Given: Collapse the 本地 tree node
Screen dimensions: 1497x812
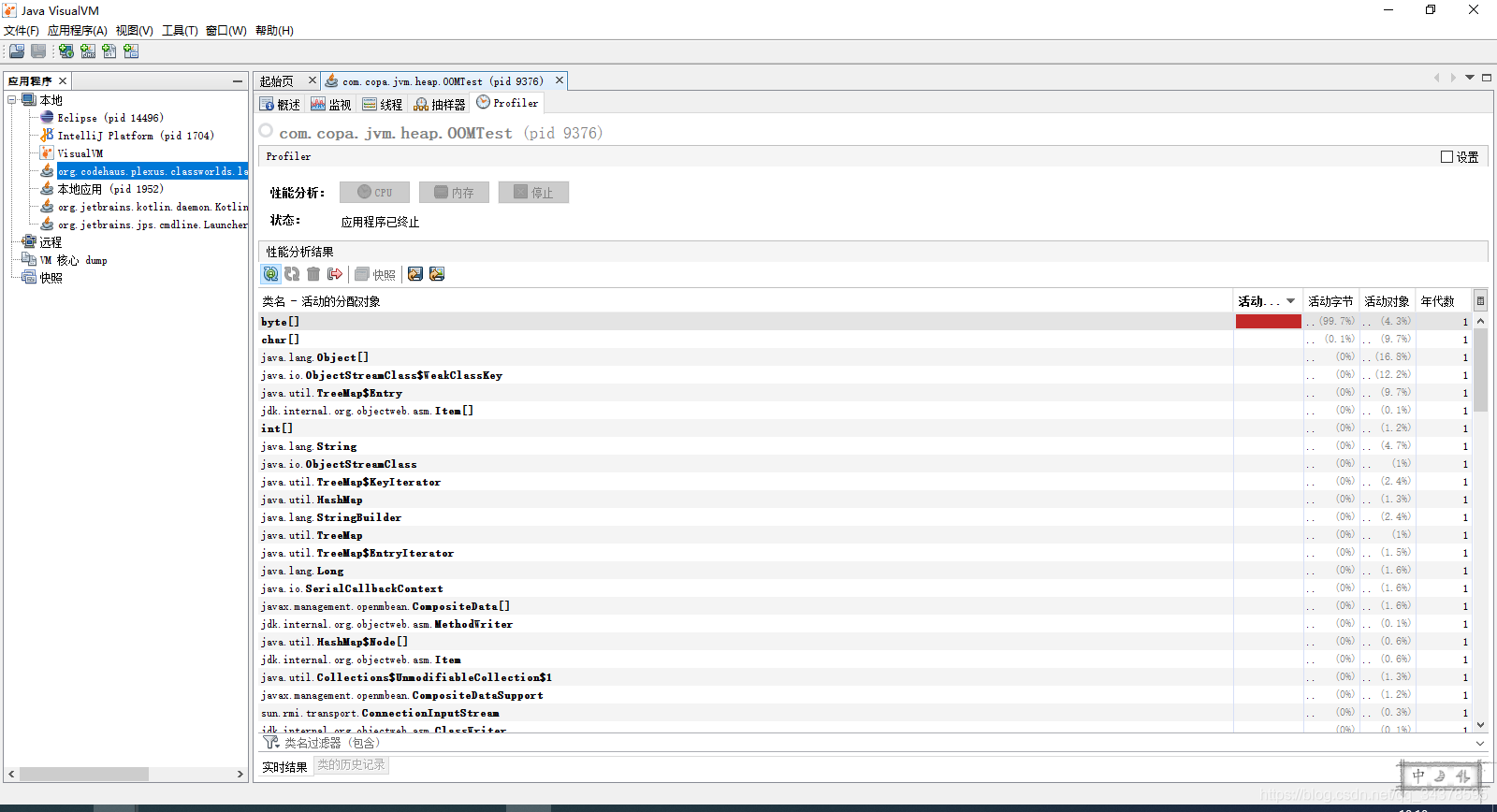Looking at the screenshot, I should (x=12, y=100).
